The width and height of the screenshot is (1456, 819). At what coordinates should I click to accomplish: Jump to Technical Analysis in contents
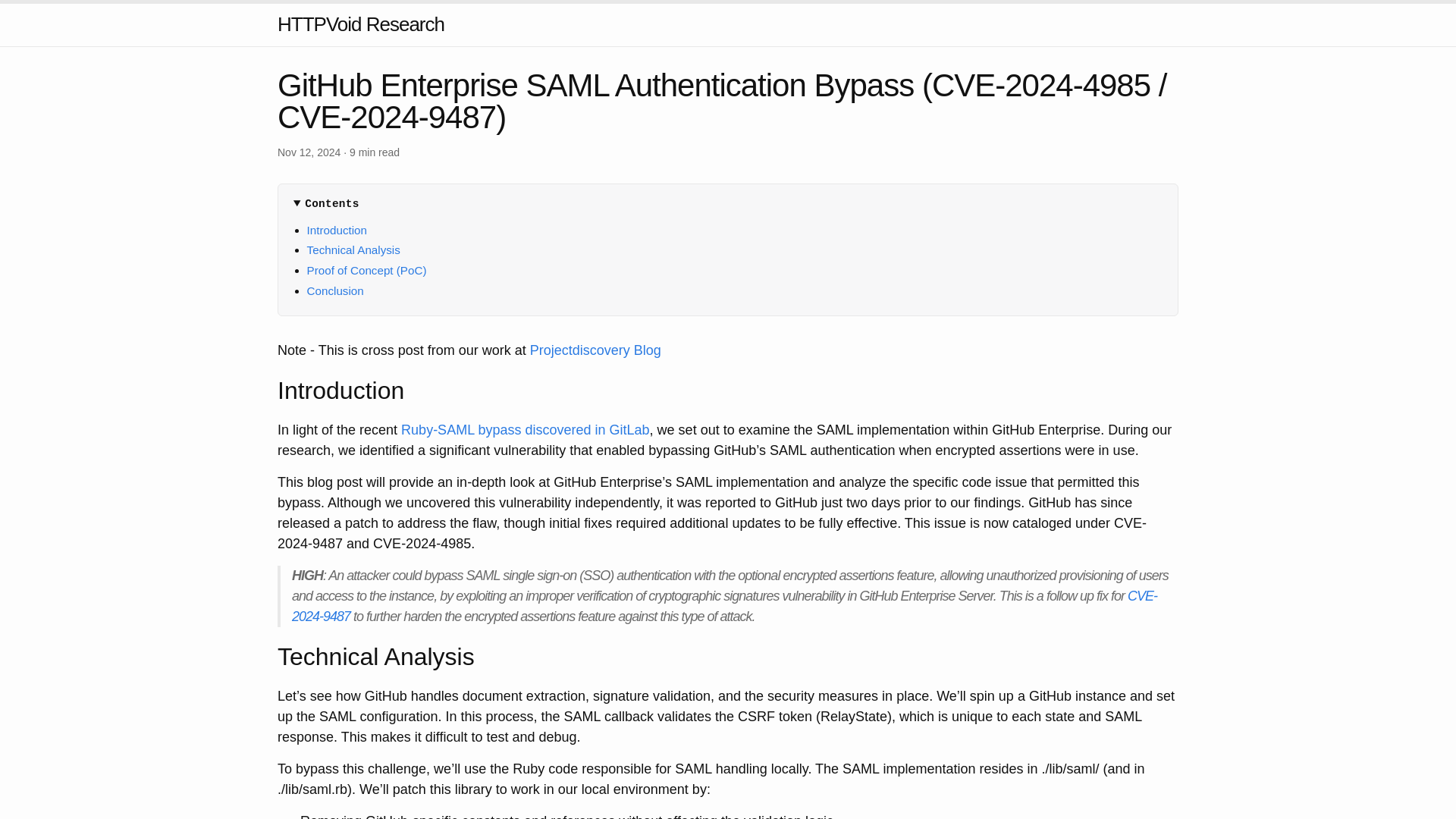(353, 249)
